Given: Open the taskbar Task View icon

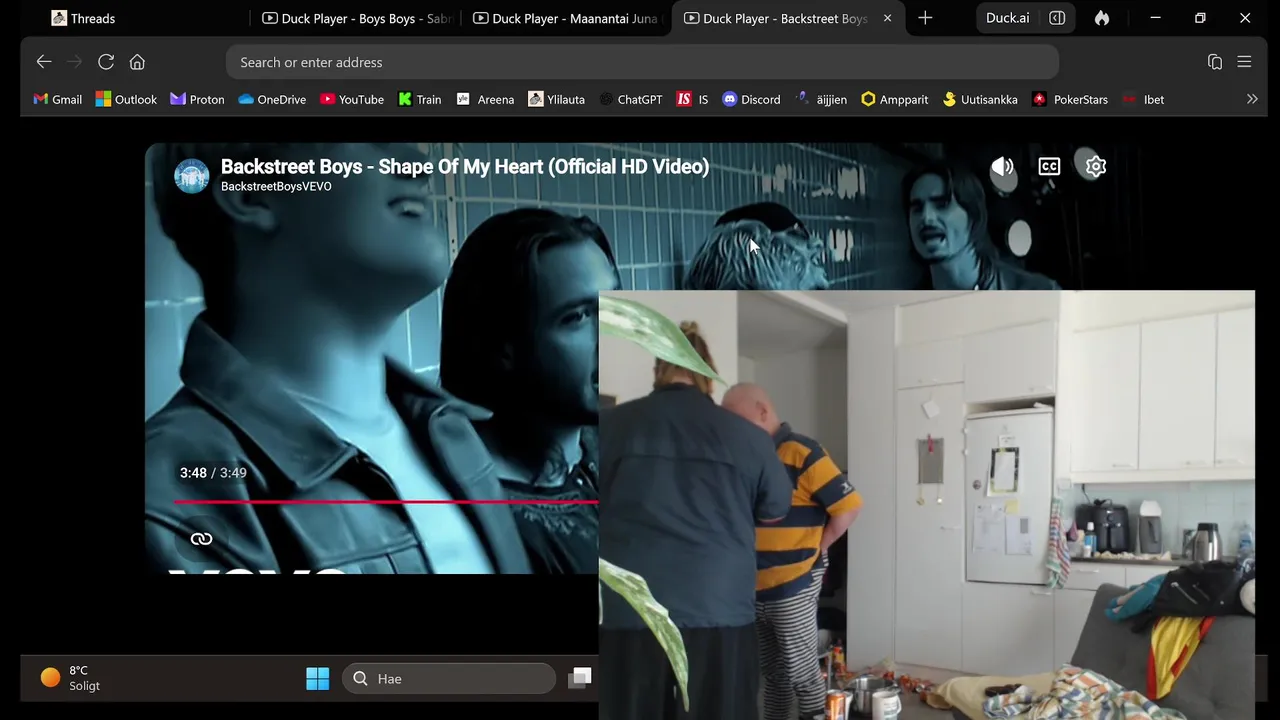Looking at the screenshot, I should point(580,679).
